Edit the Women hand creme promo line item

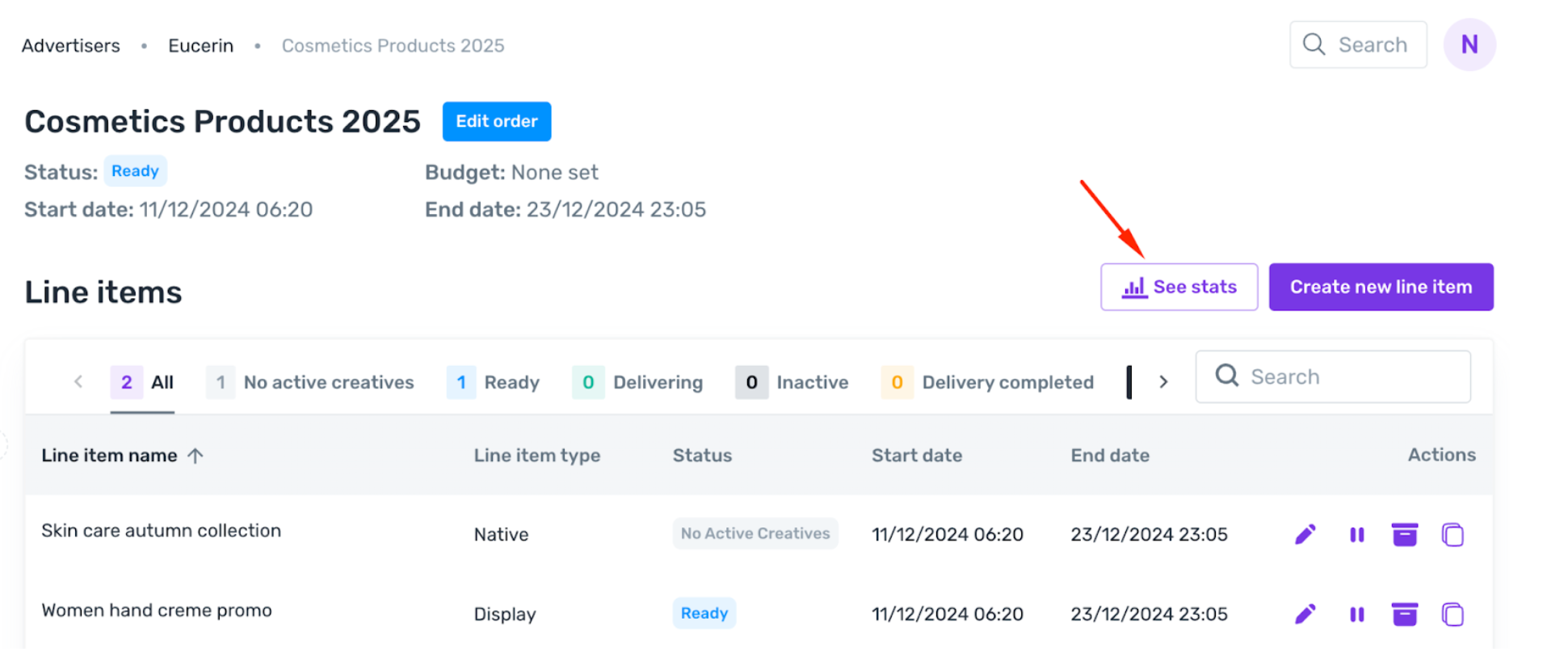pos(1305,614)
